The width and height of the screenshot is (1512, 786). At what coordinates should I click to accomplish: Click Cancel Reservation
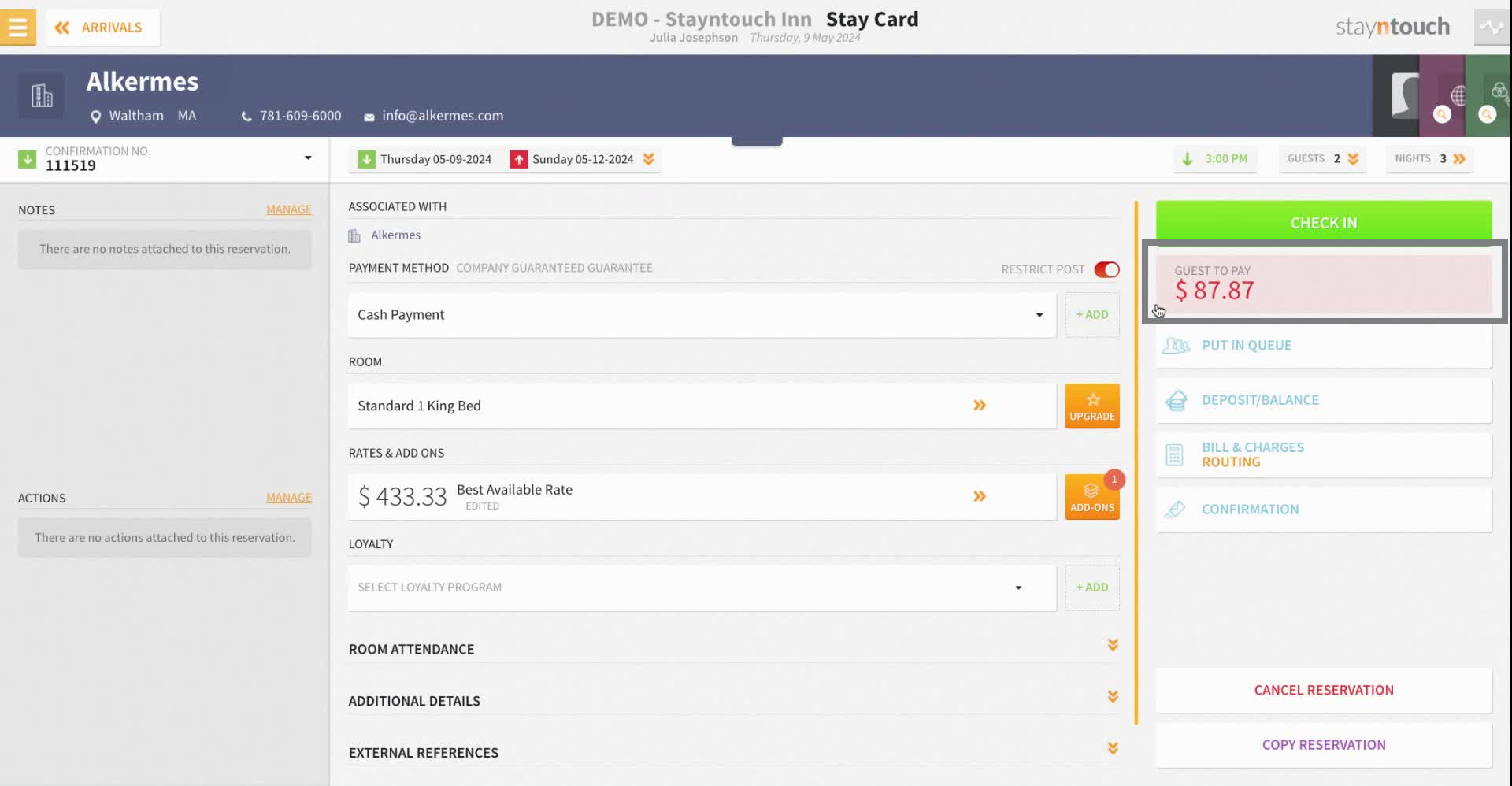[x=1324, y=691]
